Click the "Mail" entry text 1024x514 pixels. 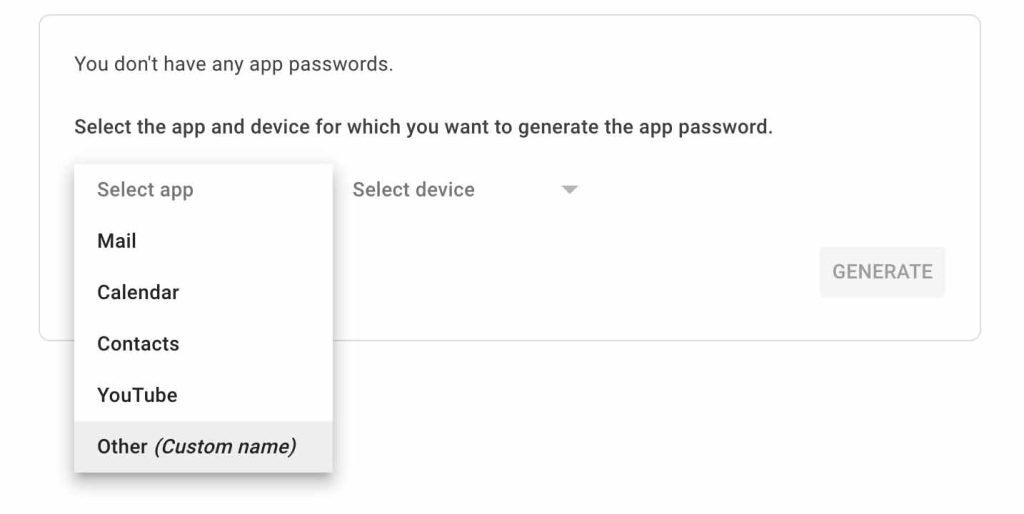click(x=117, y=241)
